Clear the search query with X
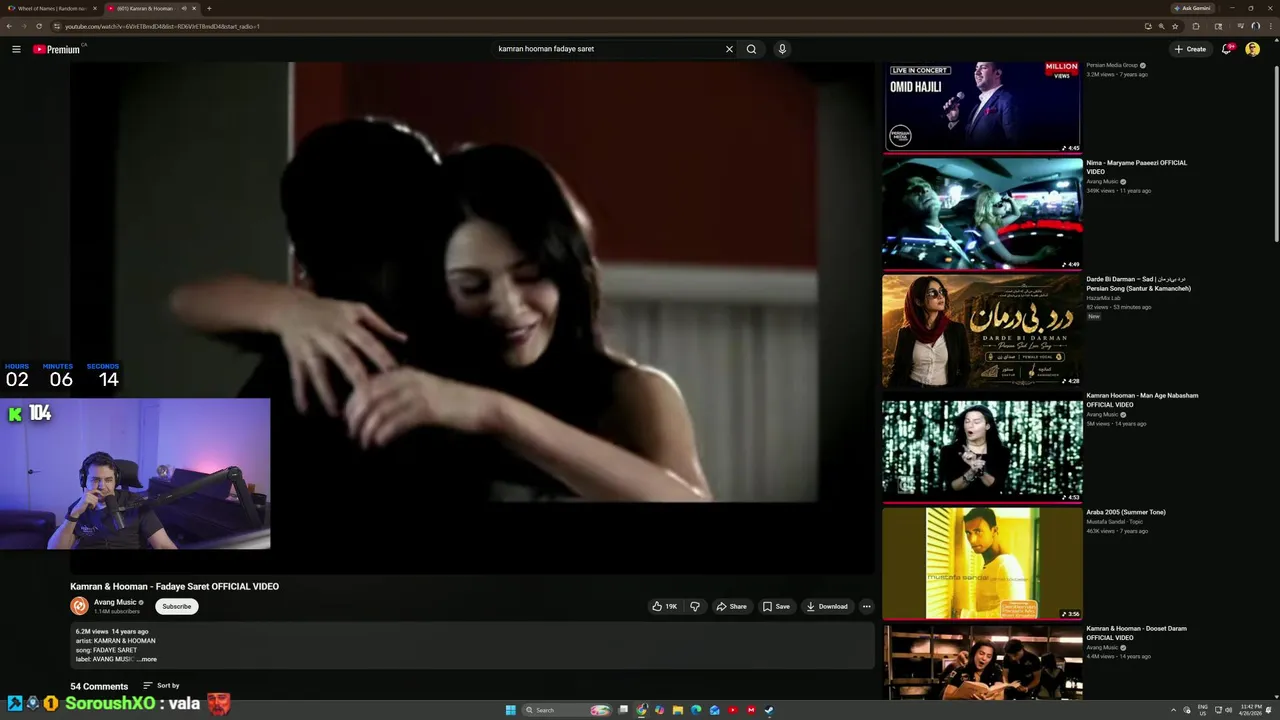Screen dimensions: 1280x720 tap(729, 49)
